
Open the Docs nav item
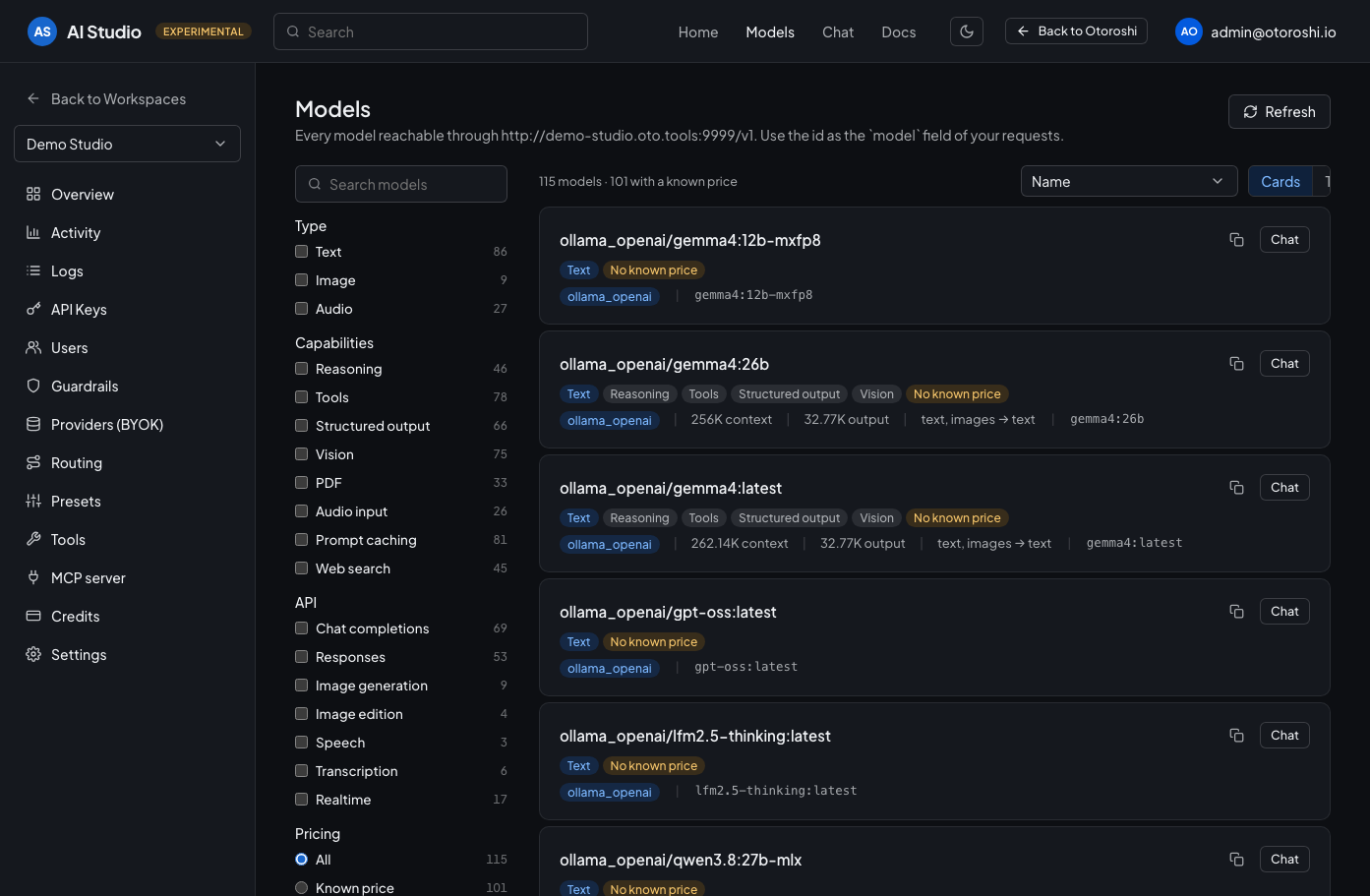click(x=899, y=31)
